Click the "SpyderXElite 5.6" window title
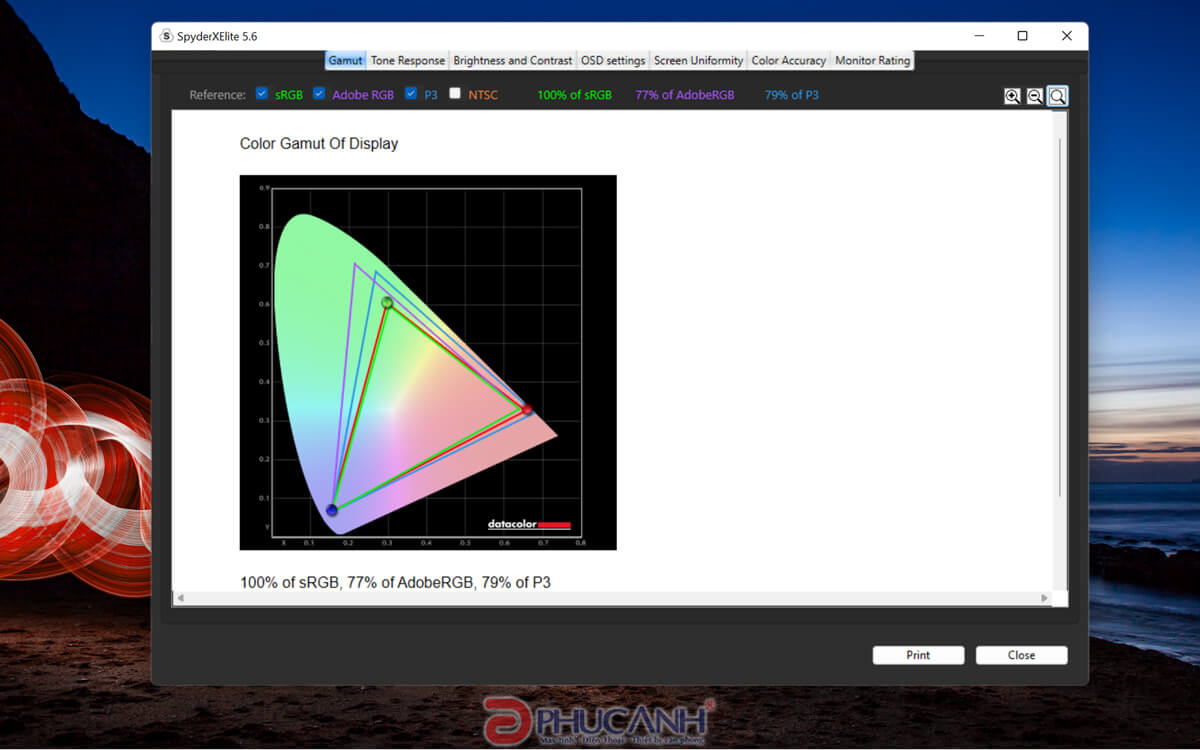1200x750 pixels. 217,37
